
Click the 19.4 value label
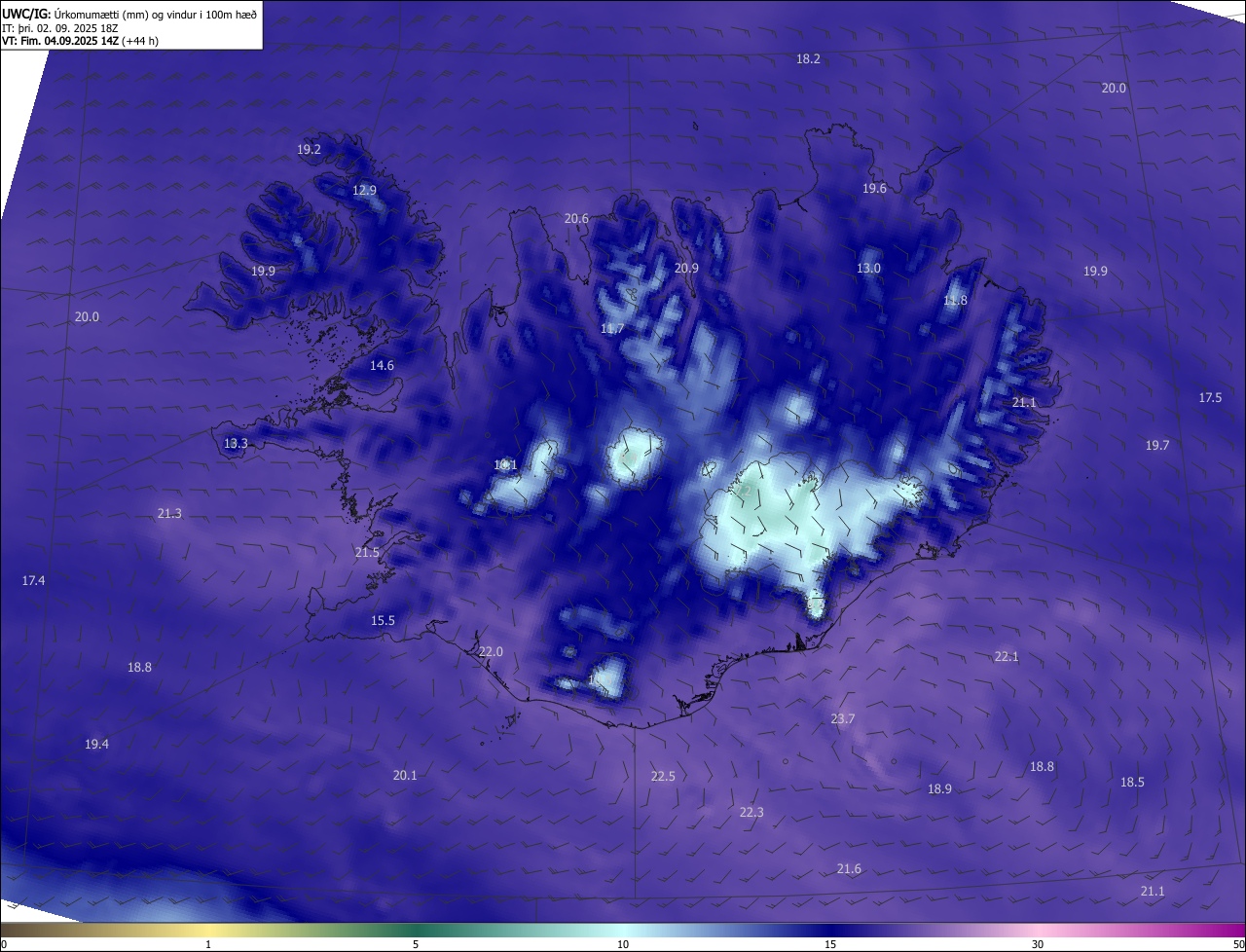[x=96, y=744]
